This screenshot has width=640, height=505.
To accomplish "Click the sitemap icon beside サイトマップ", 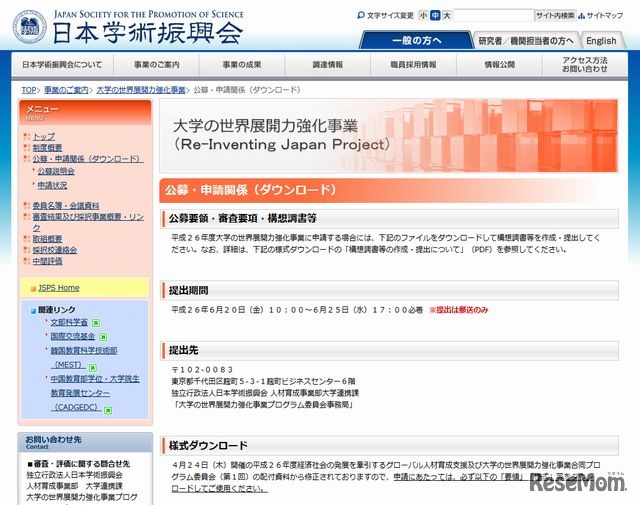I will click(x=582, y=16).
